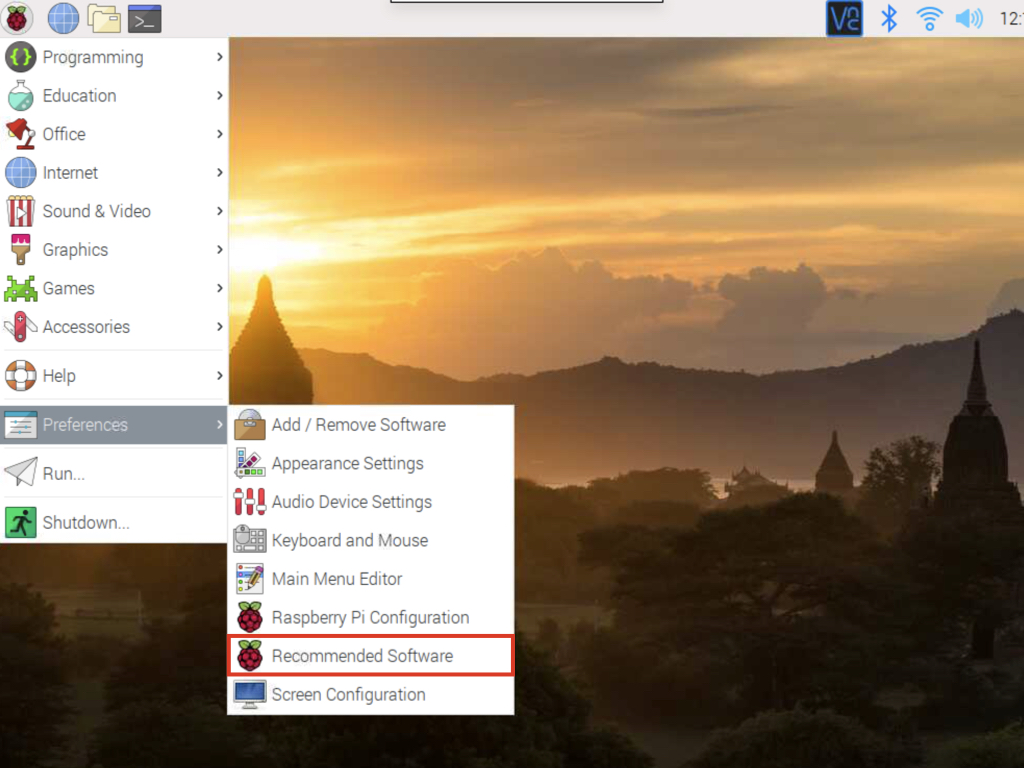Click the Preferences menu label
The width and height of the screenshot is (1024, 768).
(x=85, y=424)
